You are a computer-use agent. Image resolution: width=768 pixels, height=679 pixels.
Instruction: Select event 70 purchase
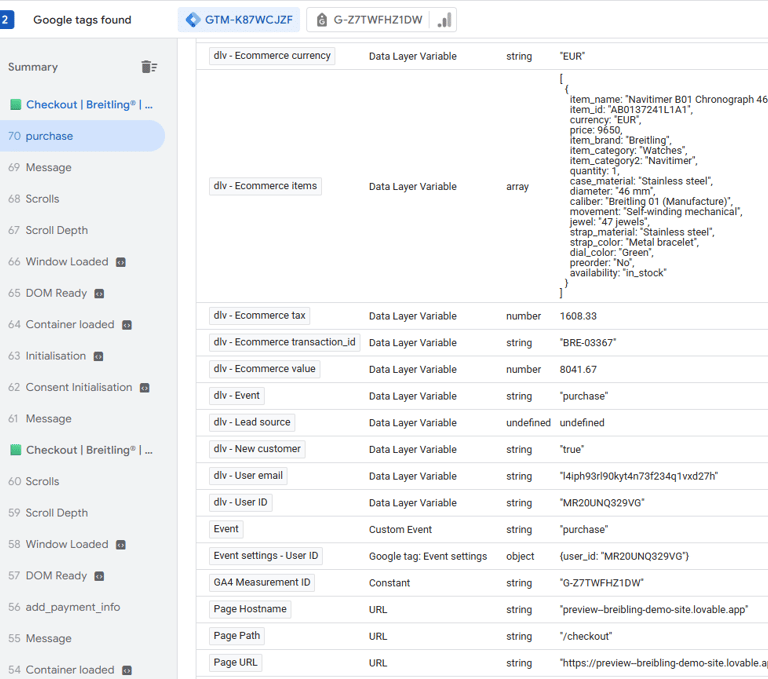(49, 136)
